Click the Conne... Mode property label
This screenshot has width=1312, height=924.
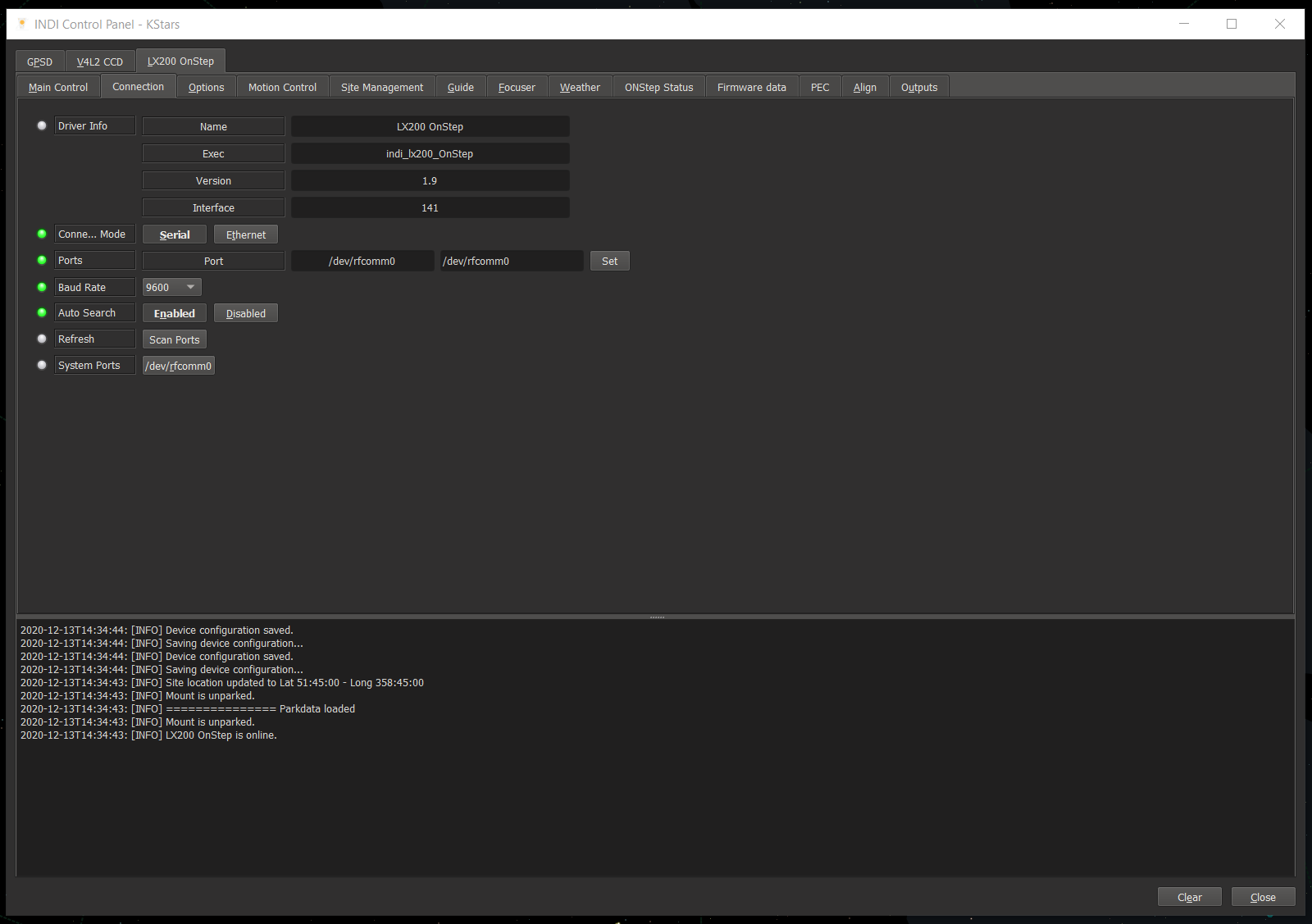point(95,234)
